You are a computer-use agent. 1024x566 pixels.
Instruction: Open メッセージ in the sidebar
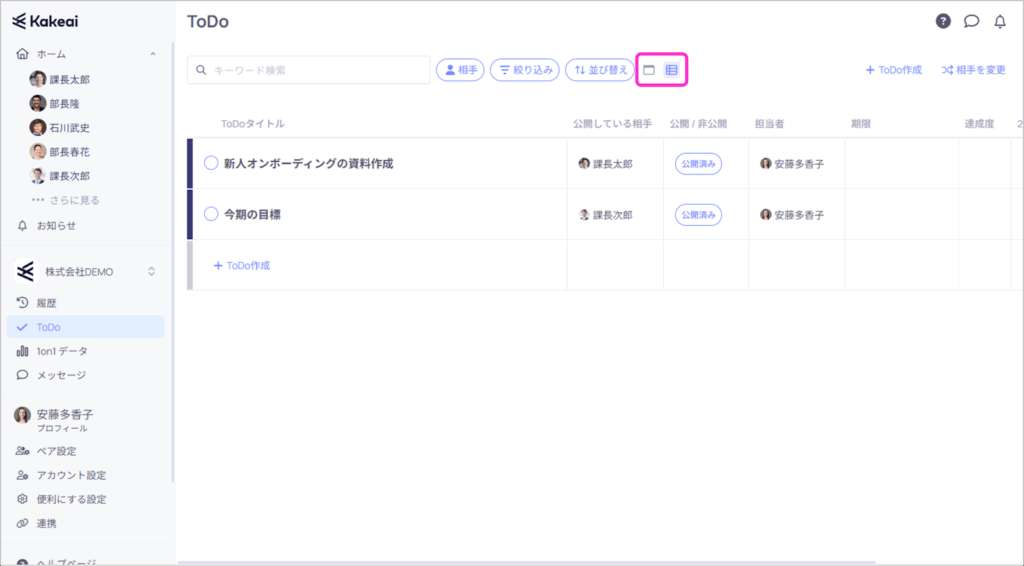click(61, 375)
